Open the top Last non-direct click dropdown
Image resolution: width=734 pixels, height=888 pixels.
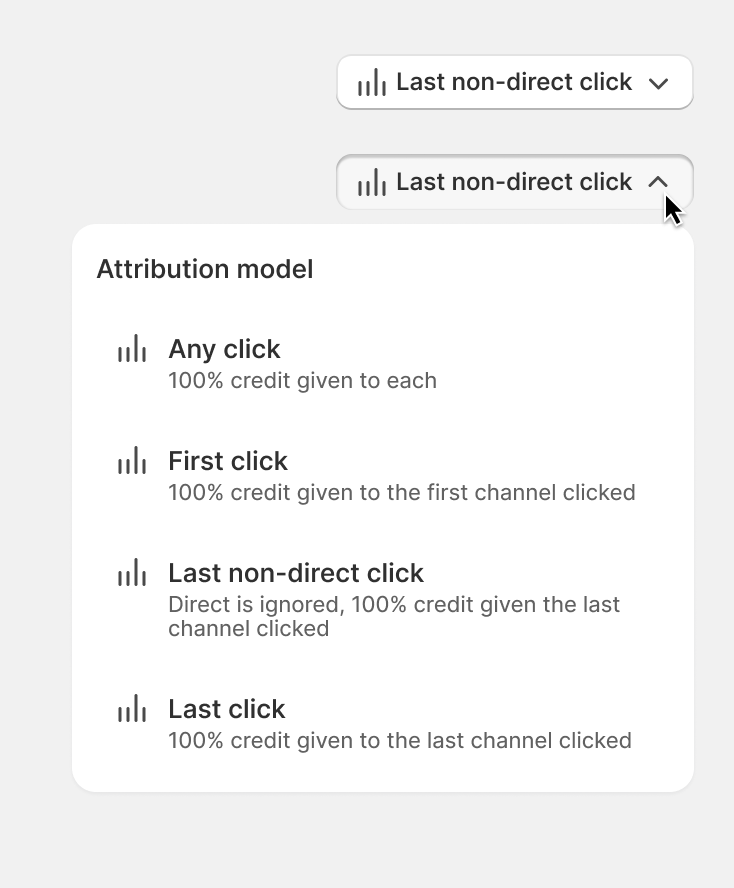click(x=514, y=82)
